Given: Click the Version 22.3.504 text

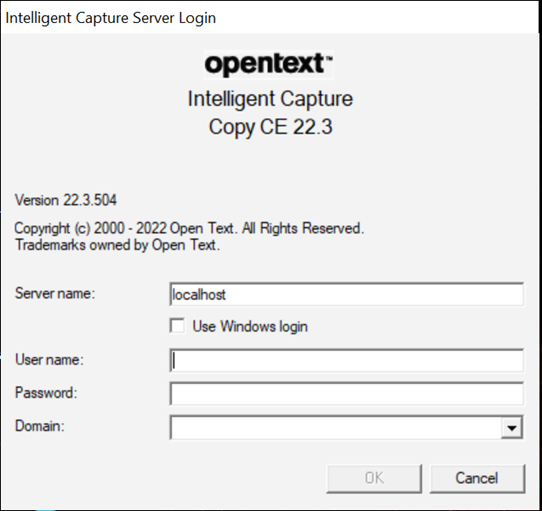Looking at the screenshot, I should click(66, 200).
